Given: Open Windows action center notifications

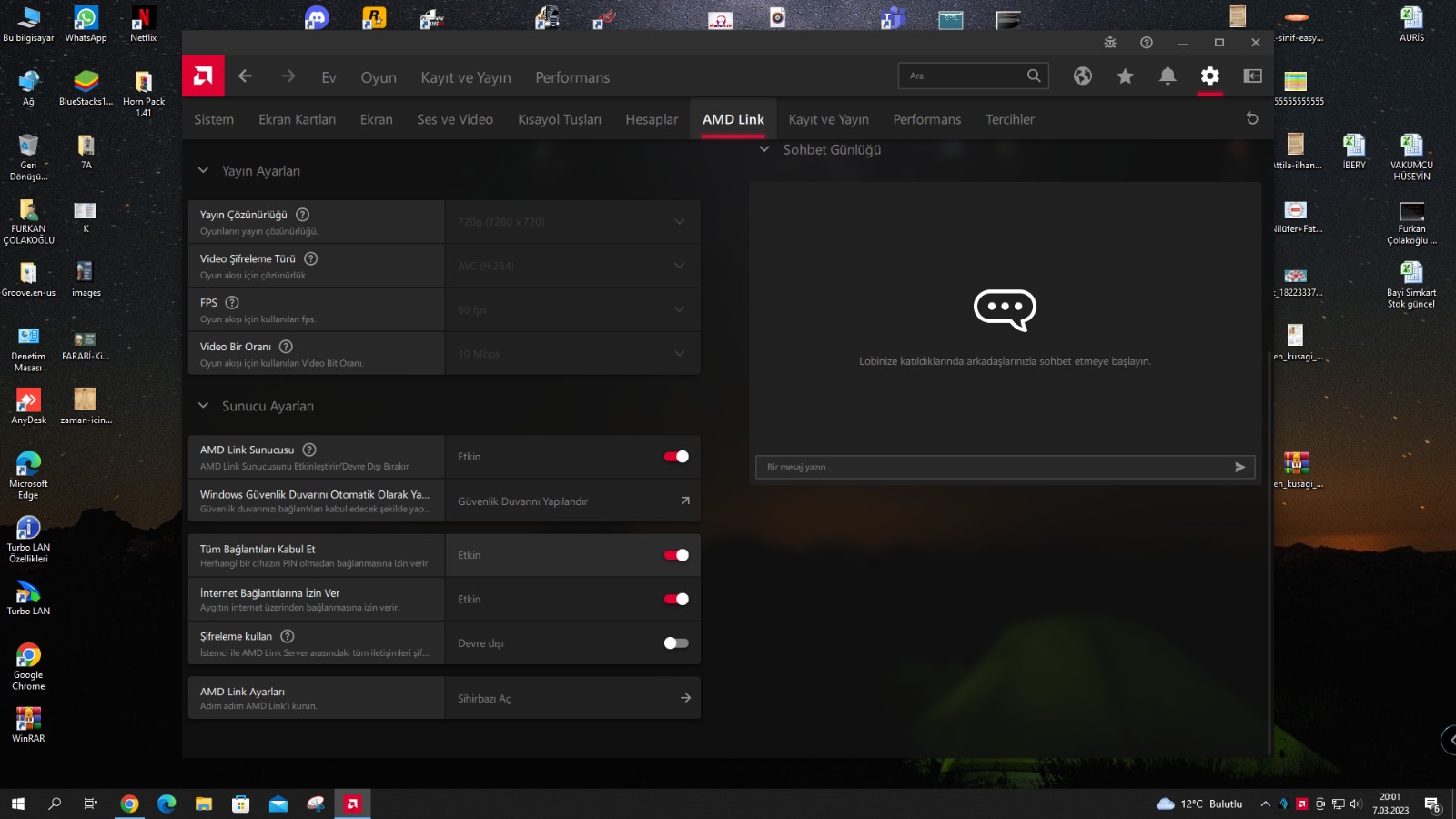Looking at the screenshot, I should click(x=1432, y=804).
